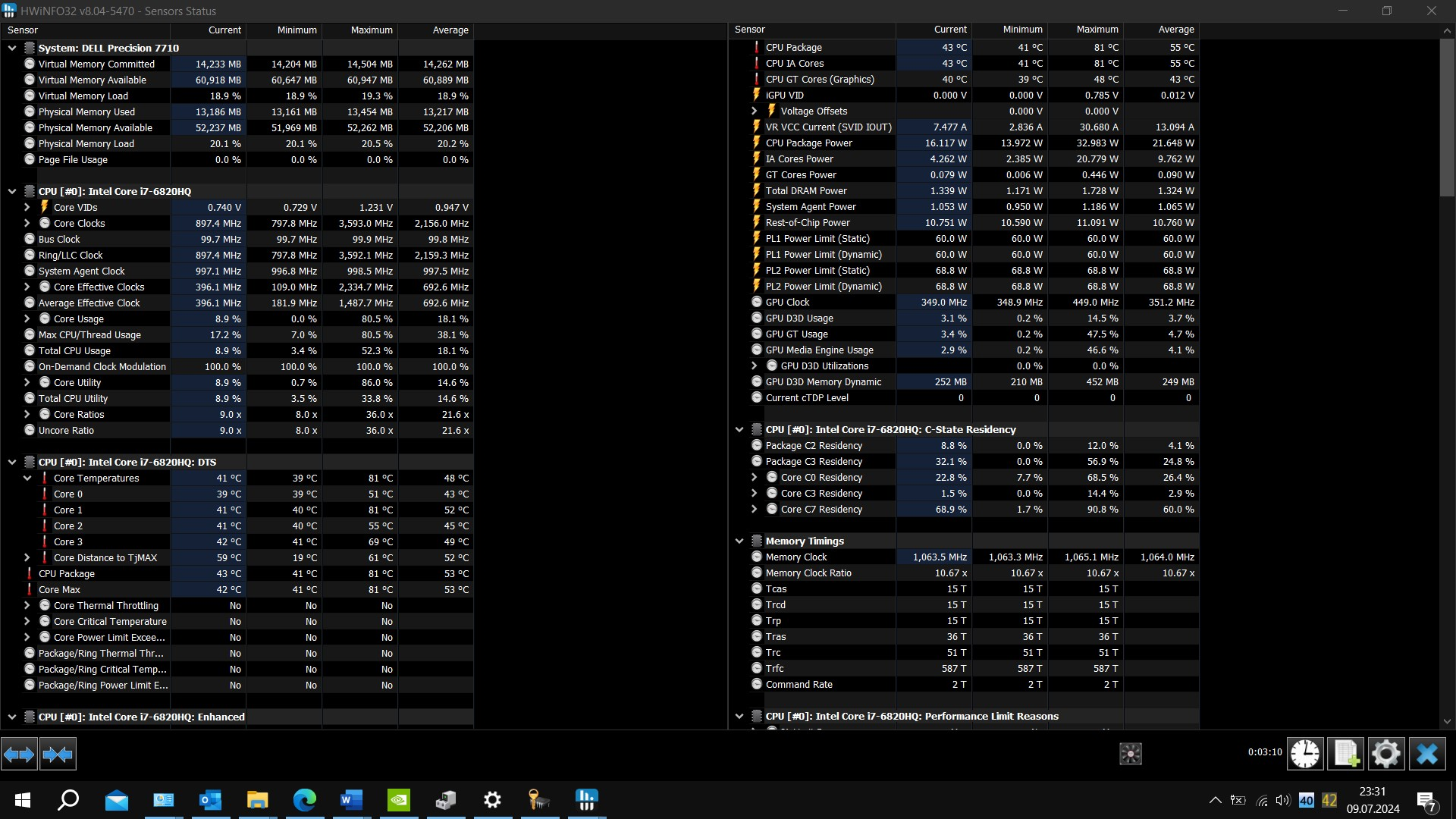The image size is (1456, 819).
Task: Expand Core Distance to TjMAX
Action: click(27, 557)
